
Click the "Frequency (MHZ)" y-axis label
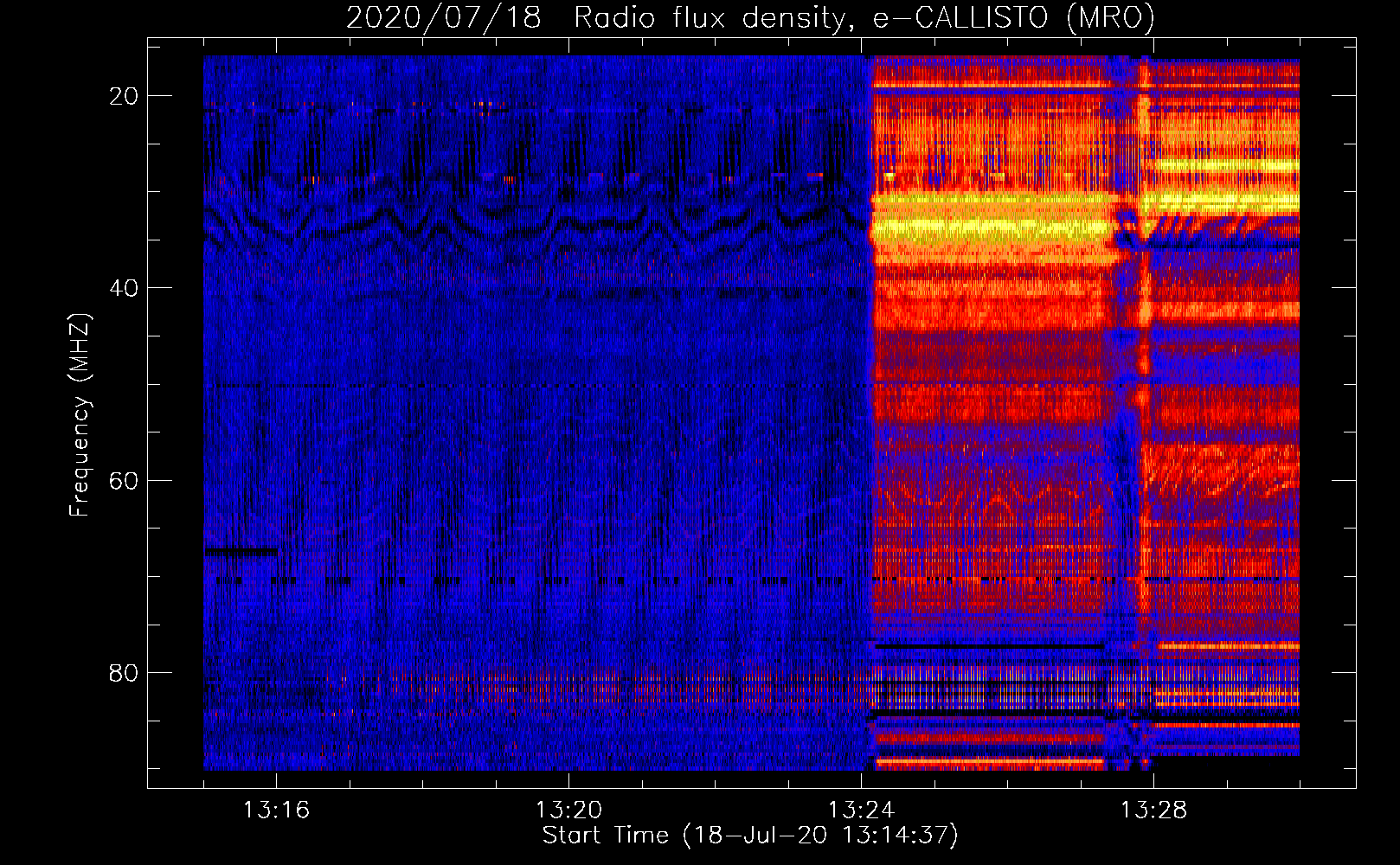(x=80, y=414)
